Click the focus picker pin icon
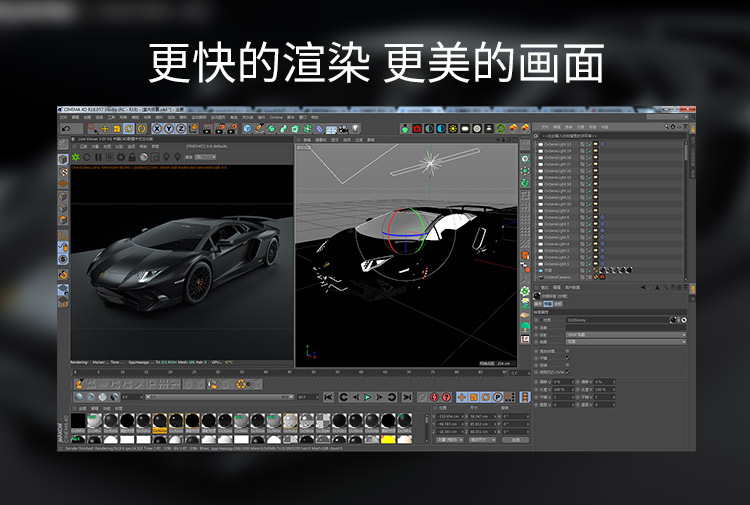The width and height of the screenshot is (750, 505). tap(166, 157)
